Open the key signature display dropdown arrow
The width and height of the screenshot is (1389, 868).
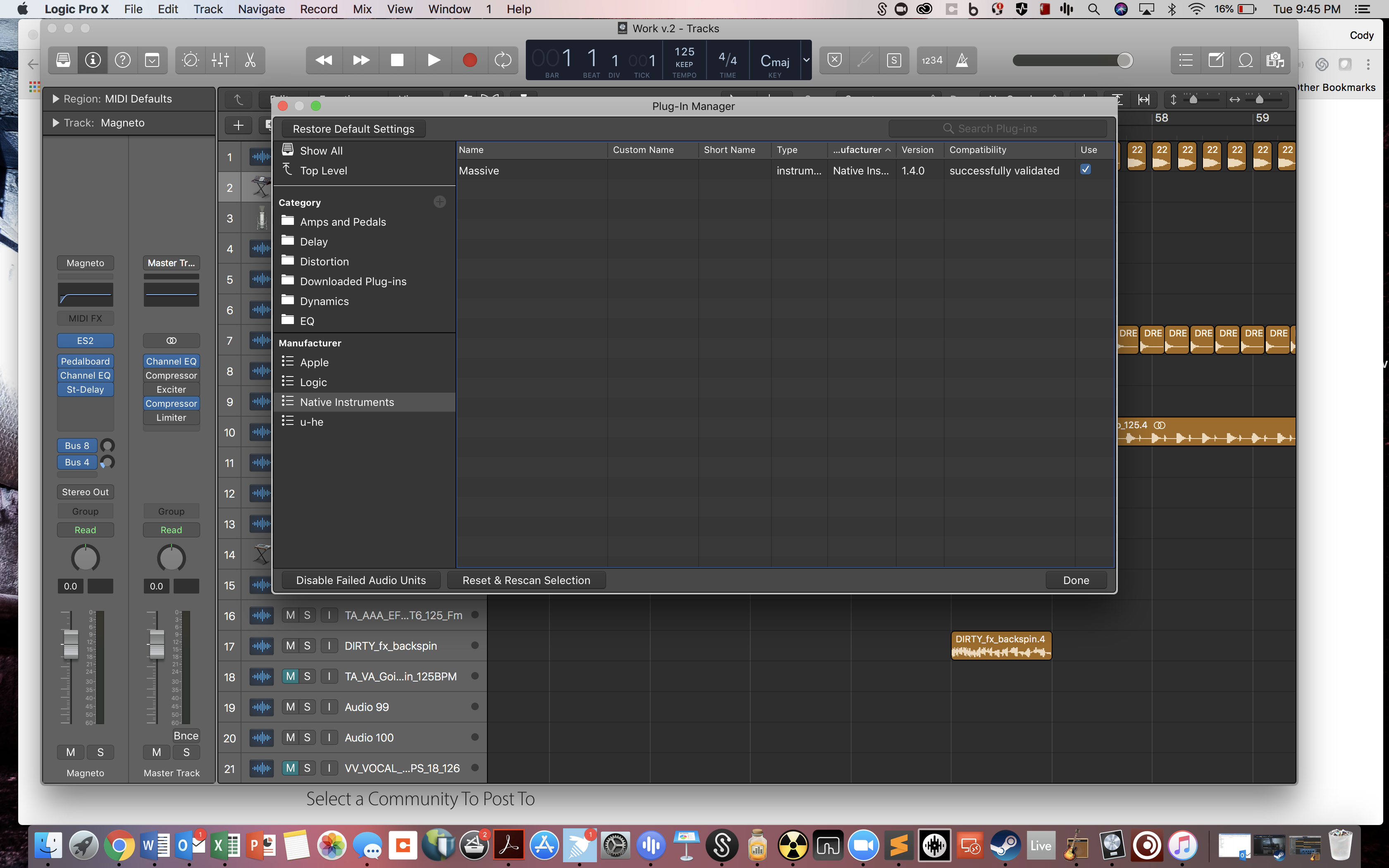[806, 60]
